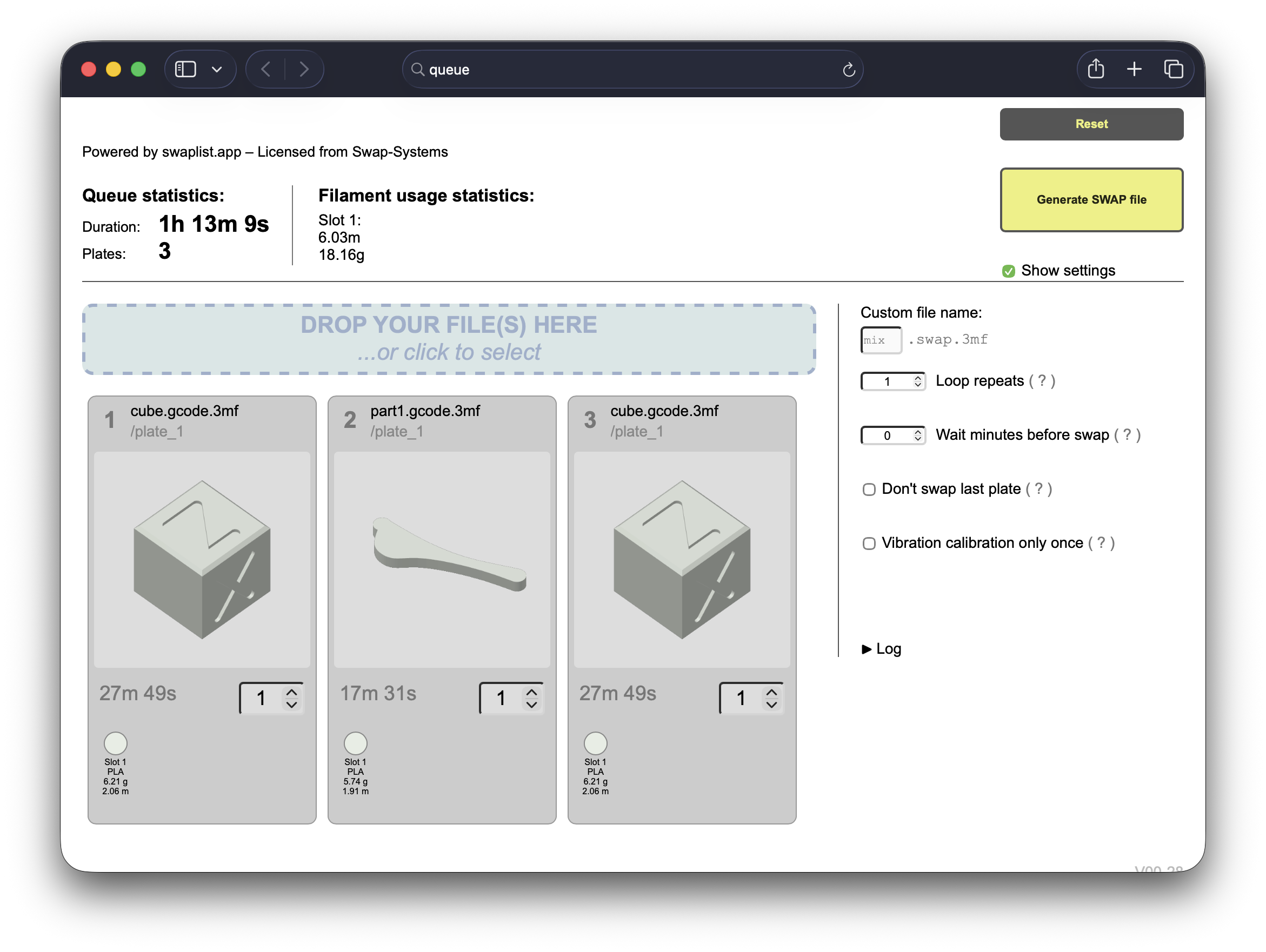Screen dimensions: 1266x952
Task: Click the 17m 31s duration on plate 2
Action: [378, 693]
